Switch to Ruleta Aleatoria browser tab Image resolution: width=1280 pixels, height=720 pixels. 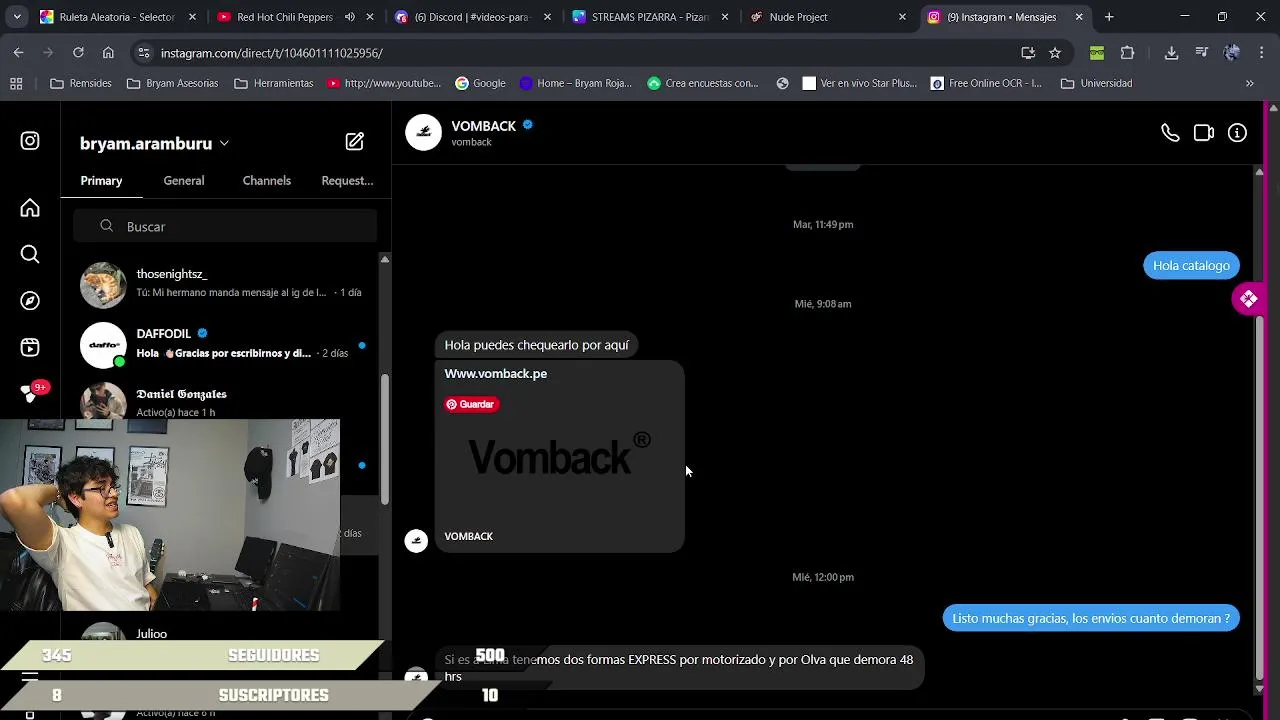pyautogui.click(x=116, y=17)
